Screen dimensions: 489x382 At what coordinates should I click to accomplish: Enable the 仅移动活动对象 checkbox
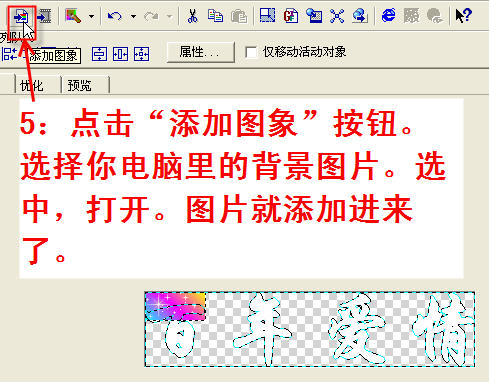(x=251, y=52)
